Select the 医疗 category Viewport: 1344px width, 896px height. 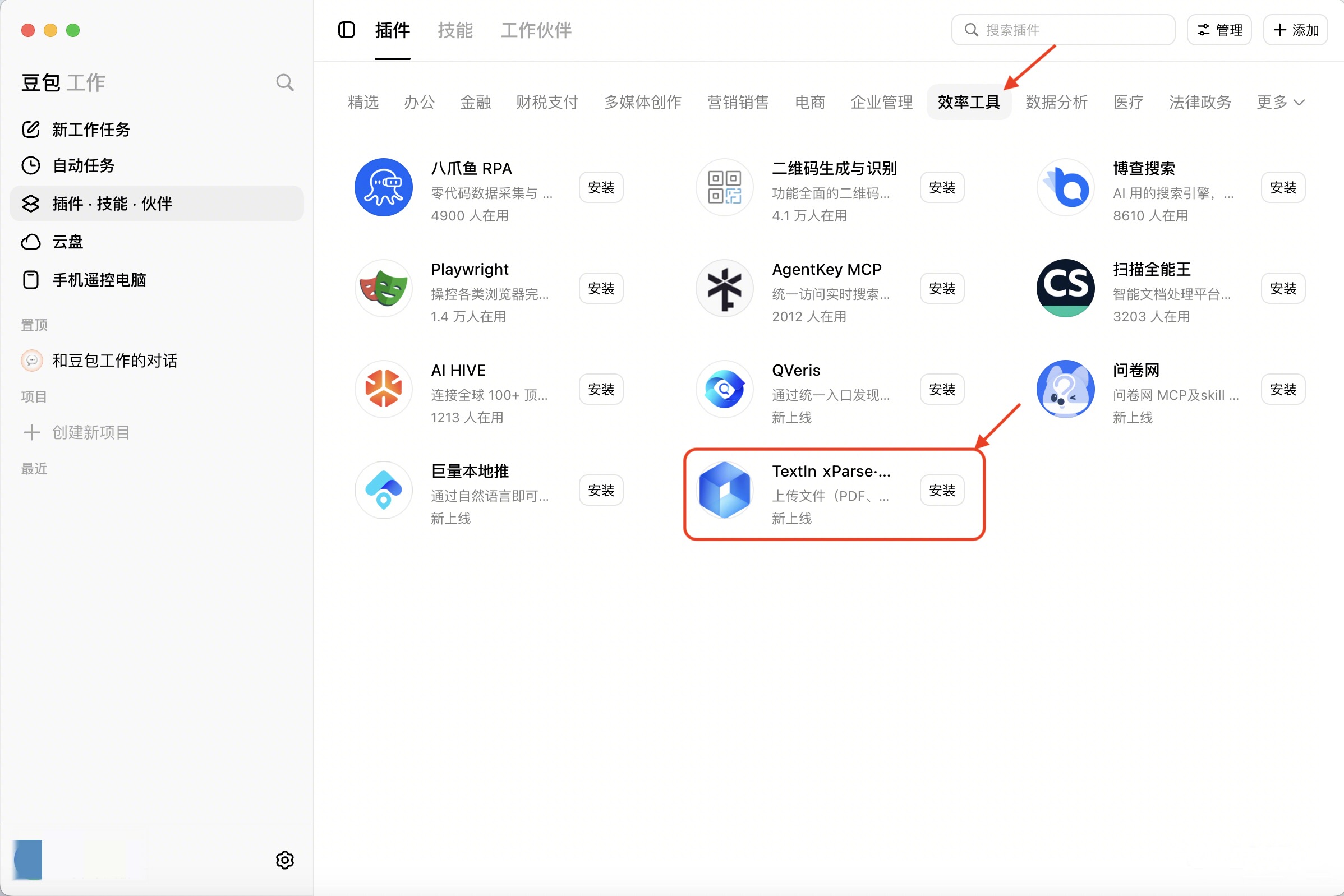[x=1129, y=102]
